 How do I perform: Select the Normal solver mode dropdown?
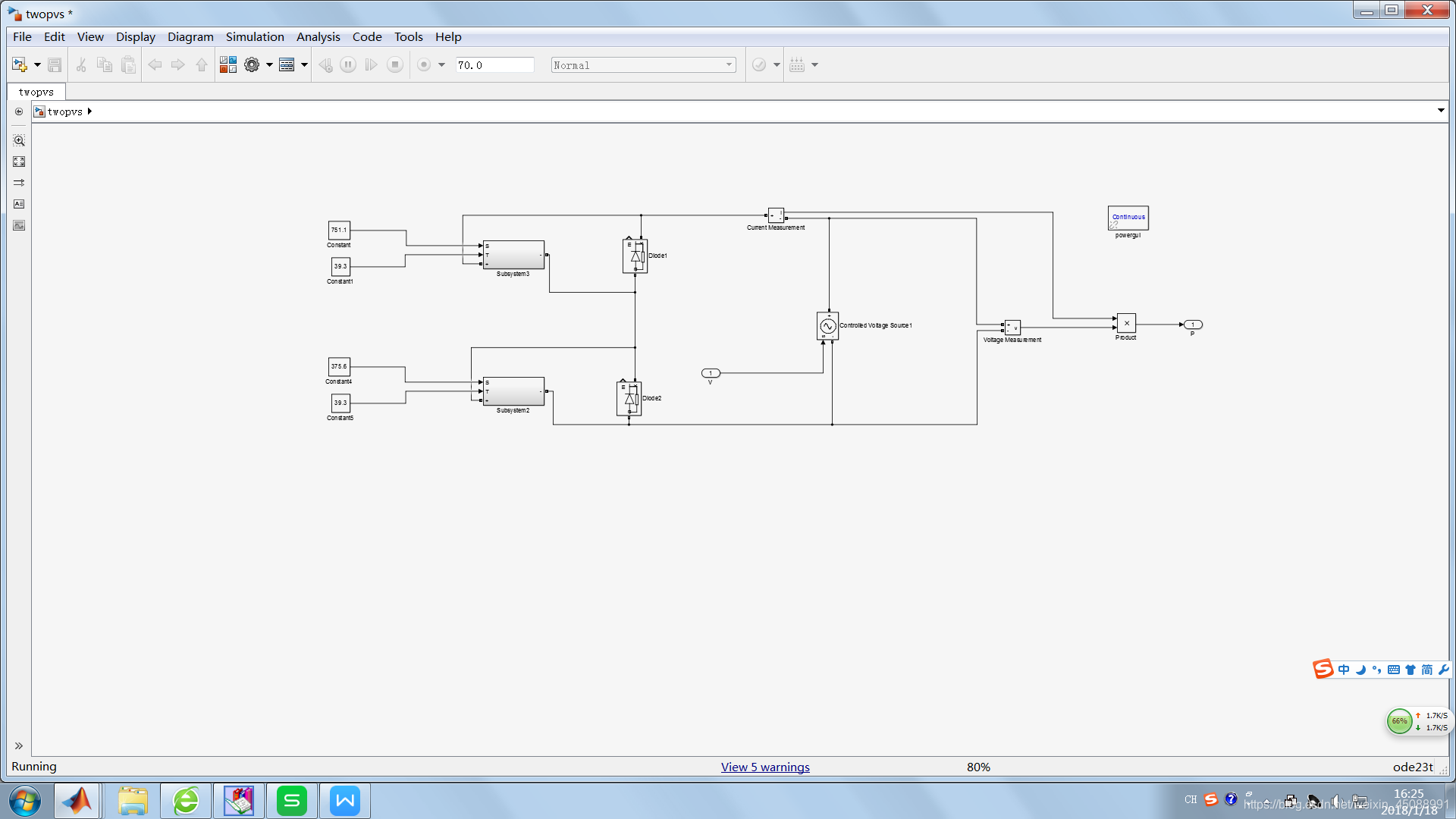(641, 64)
